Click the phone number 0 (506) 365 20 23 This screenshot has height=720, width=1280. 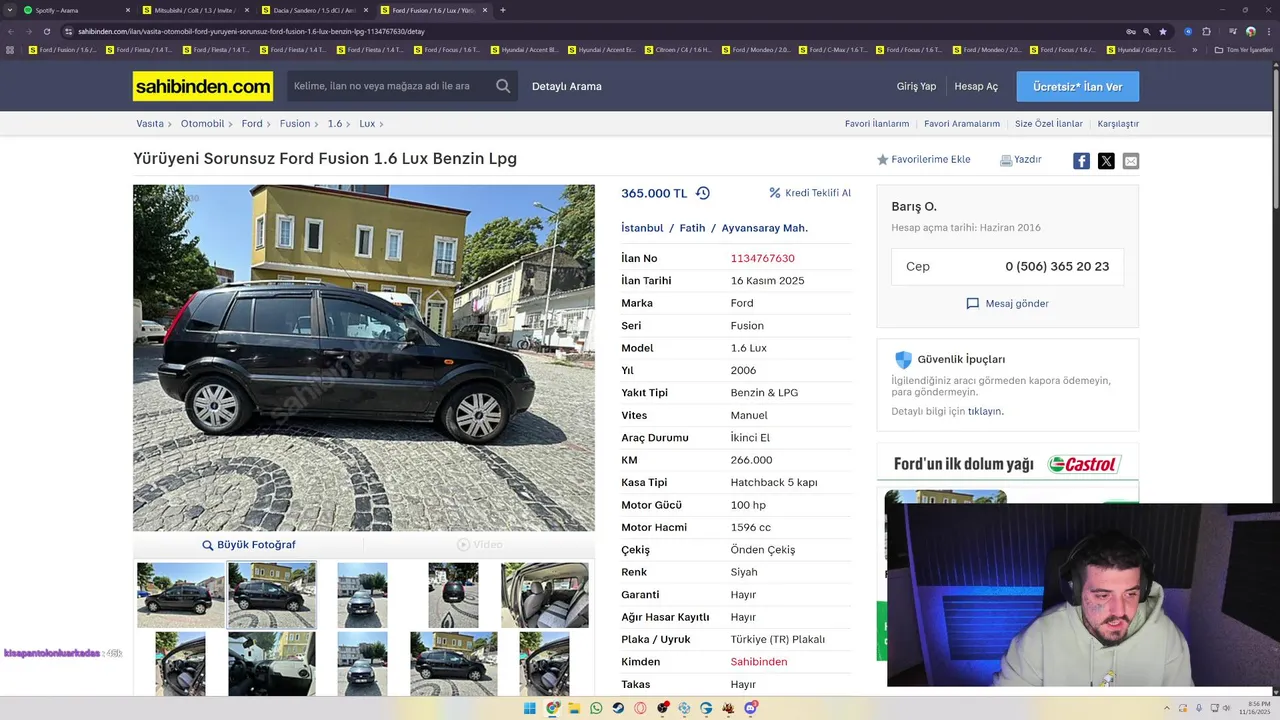click(x=1057, y=267)
